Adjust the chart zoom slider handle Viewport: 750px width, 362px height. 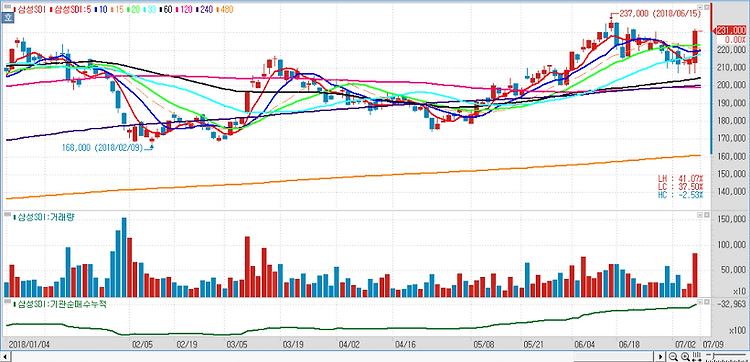[x=713, y=356]
